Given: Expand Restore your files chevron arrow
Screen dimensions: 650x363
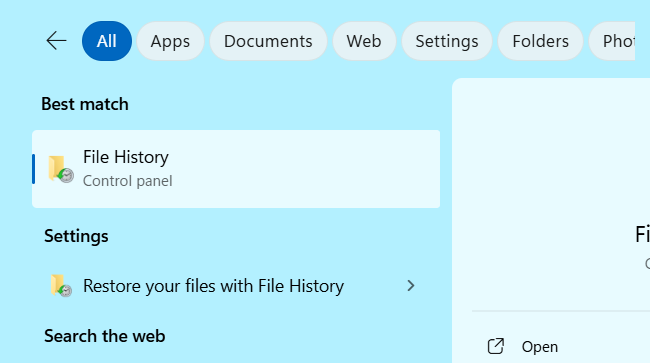Looking at the screenshot, I should tap(410, 286).
